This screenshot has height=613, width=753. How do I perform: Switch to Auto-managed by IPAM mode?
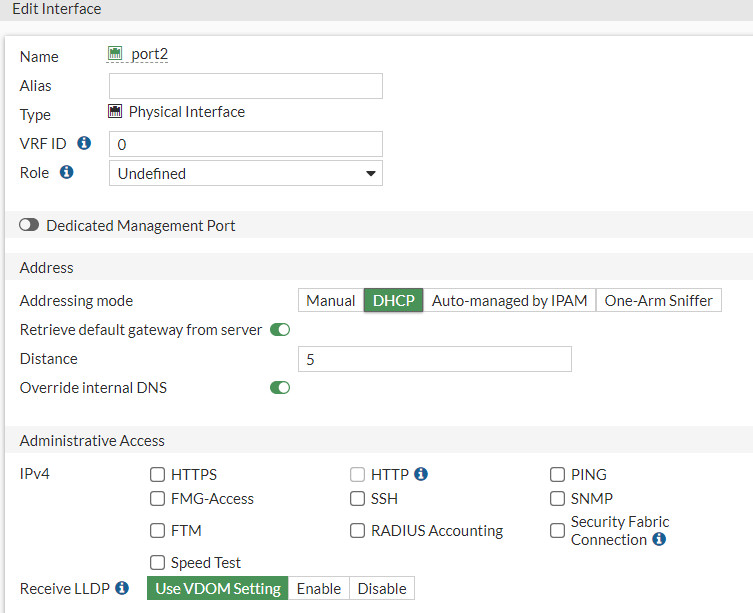(510, 300)
